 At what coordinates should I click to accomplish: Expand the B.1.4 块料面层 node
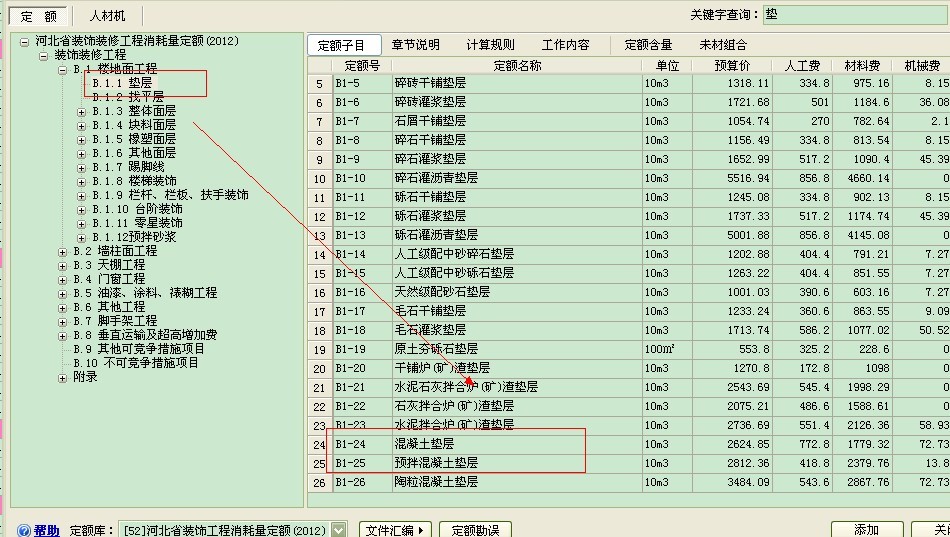81,125
